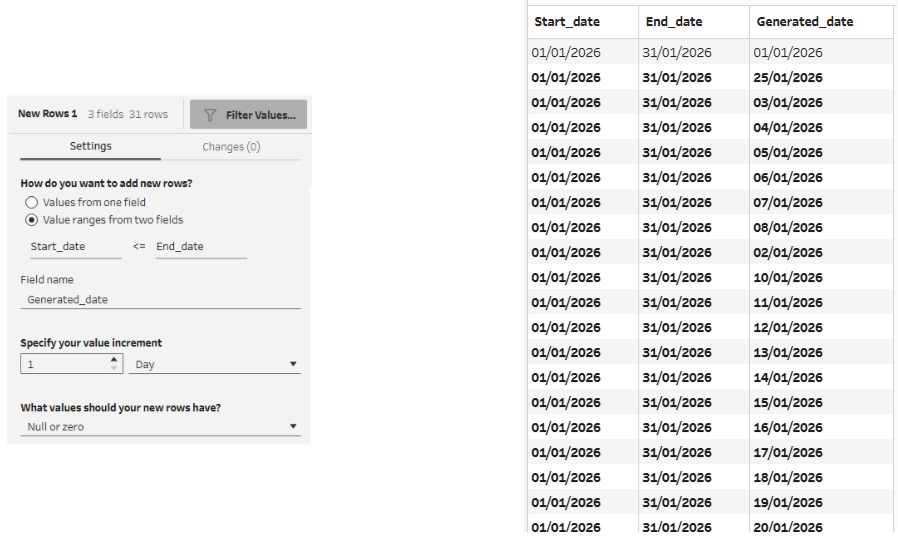The image size is (898, 546).
Task: Click the New Rows 1 step title
Action: 47,114
